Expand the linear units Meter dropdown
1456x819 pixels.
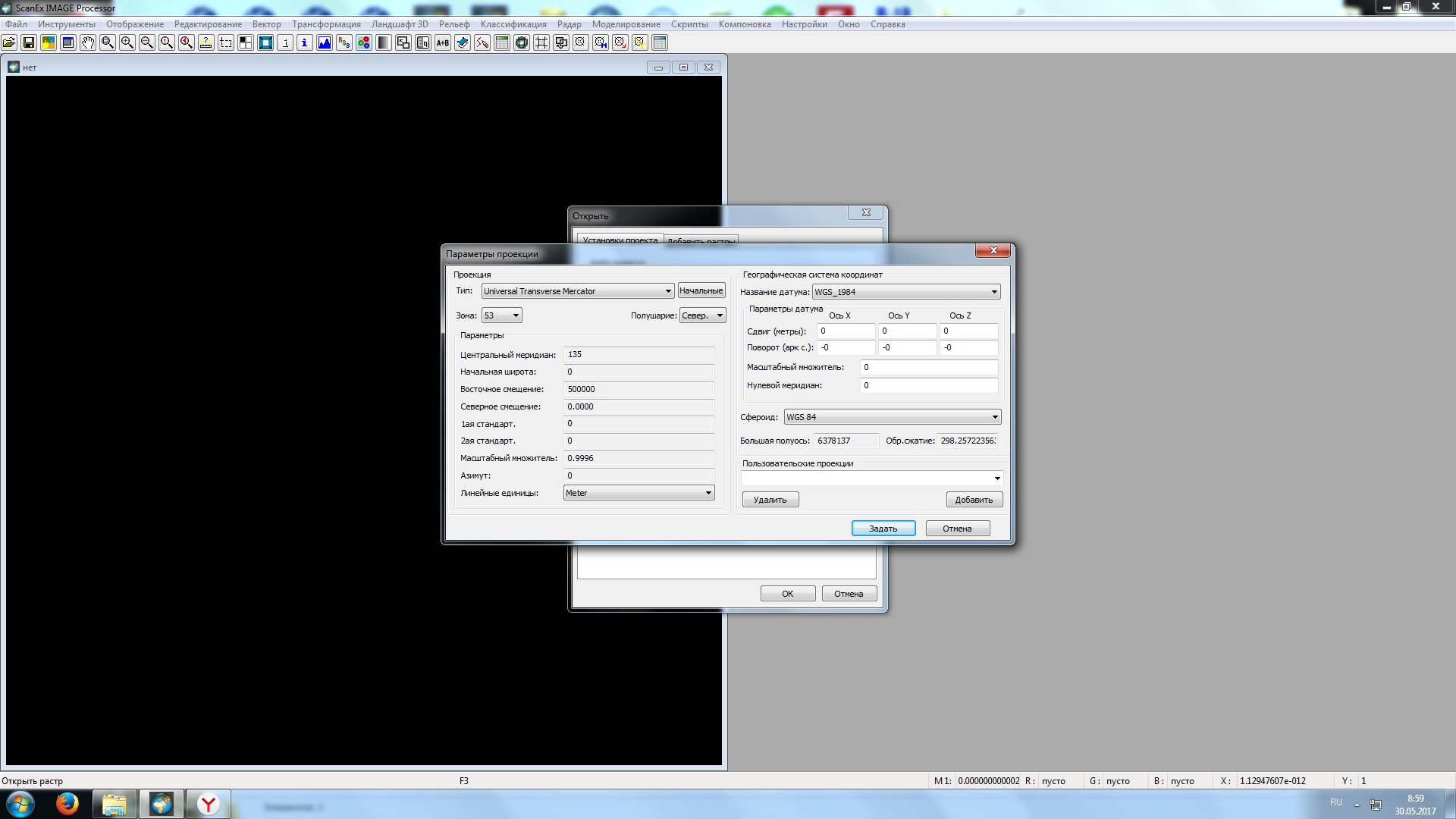[x=708, y=493]
